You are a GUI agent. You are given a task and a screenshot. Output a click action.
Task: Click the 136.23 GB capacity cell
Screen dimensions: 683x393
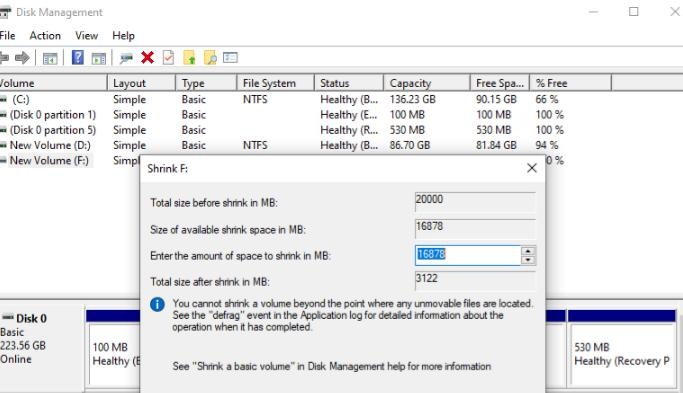(413, 99)
